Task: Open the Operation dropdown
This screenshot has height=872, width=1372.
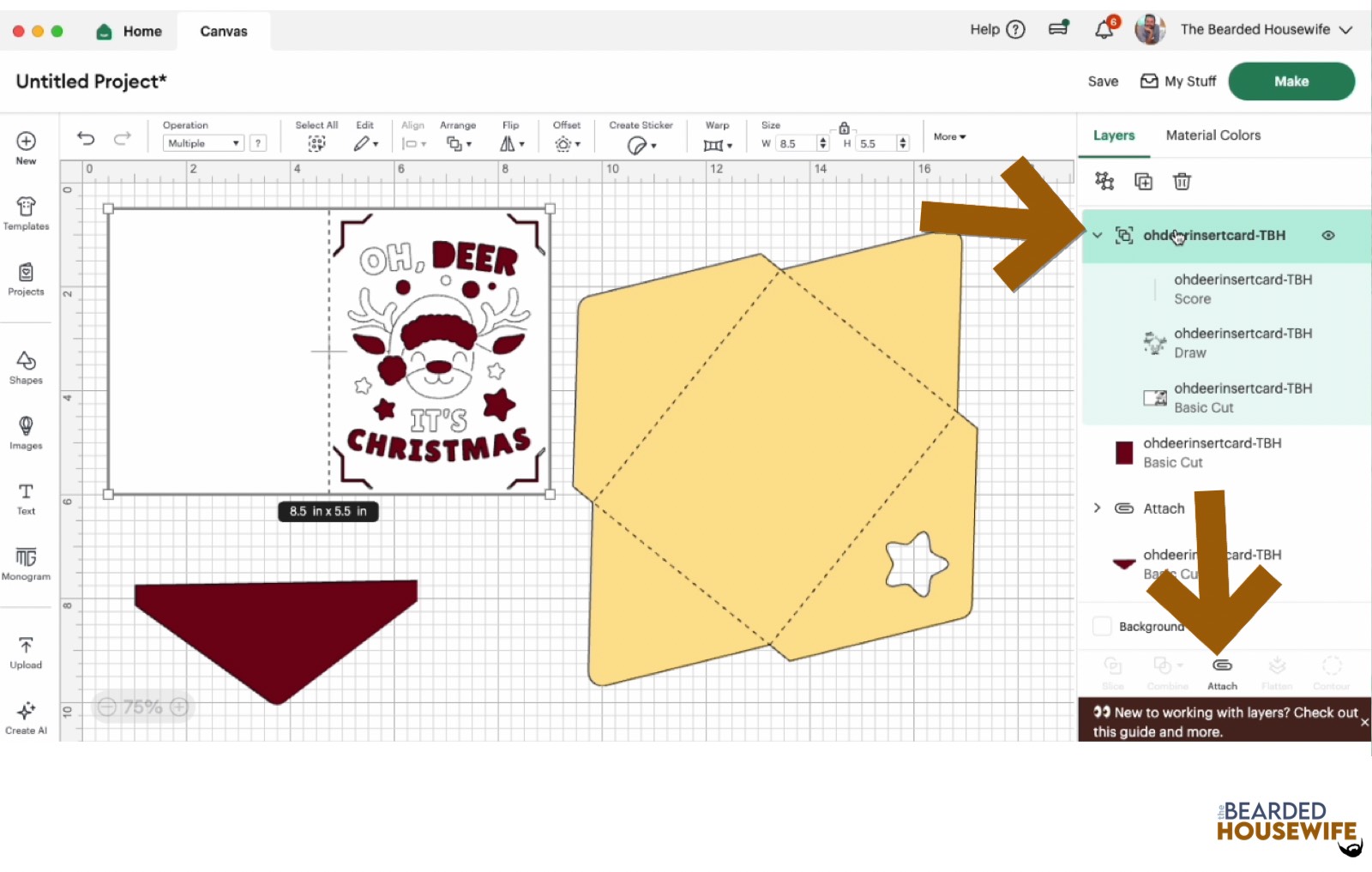Action: pos(203,143)
